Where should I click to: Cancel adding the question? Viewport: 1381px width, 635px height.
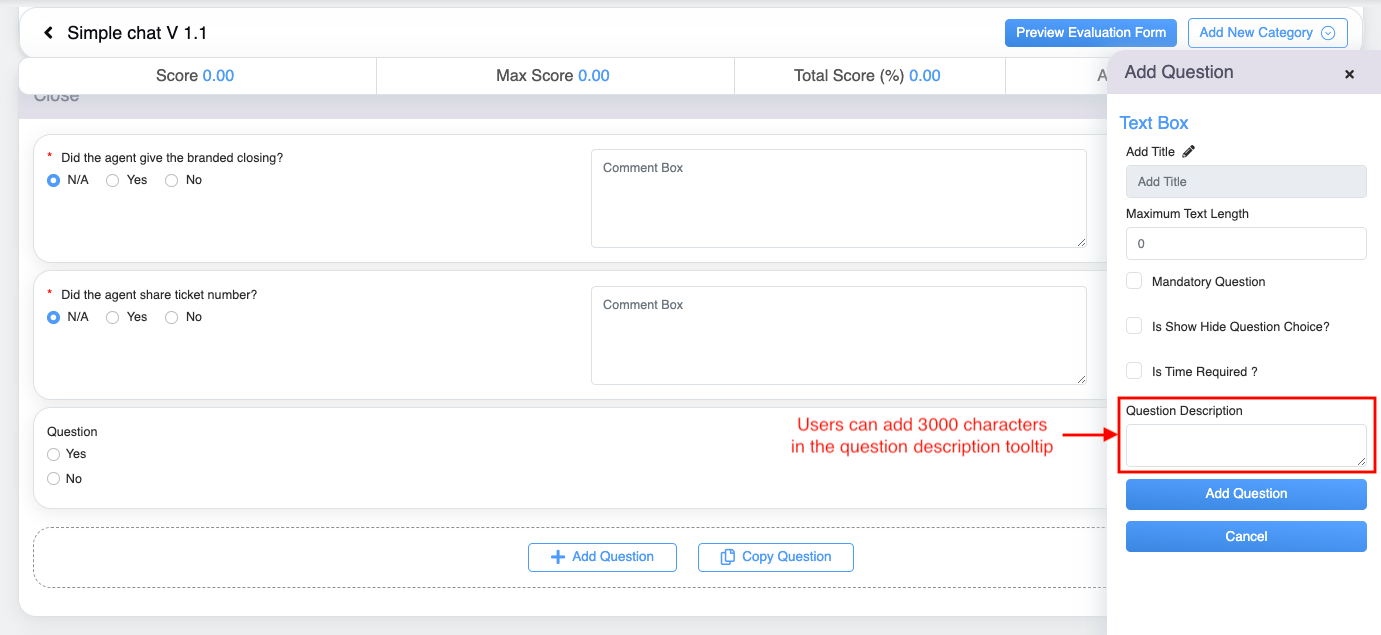pos(1245,536)
